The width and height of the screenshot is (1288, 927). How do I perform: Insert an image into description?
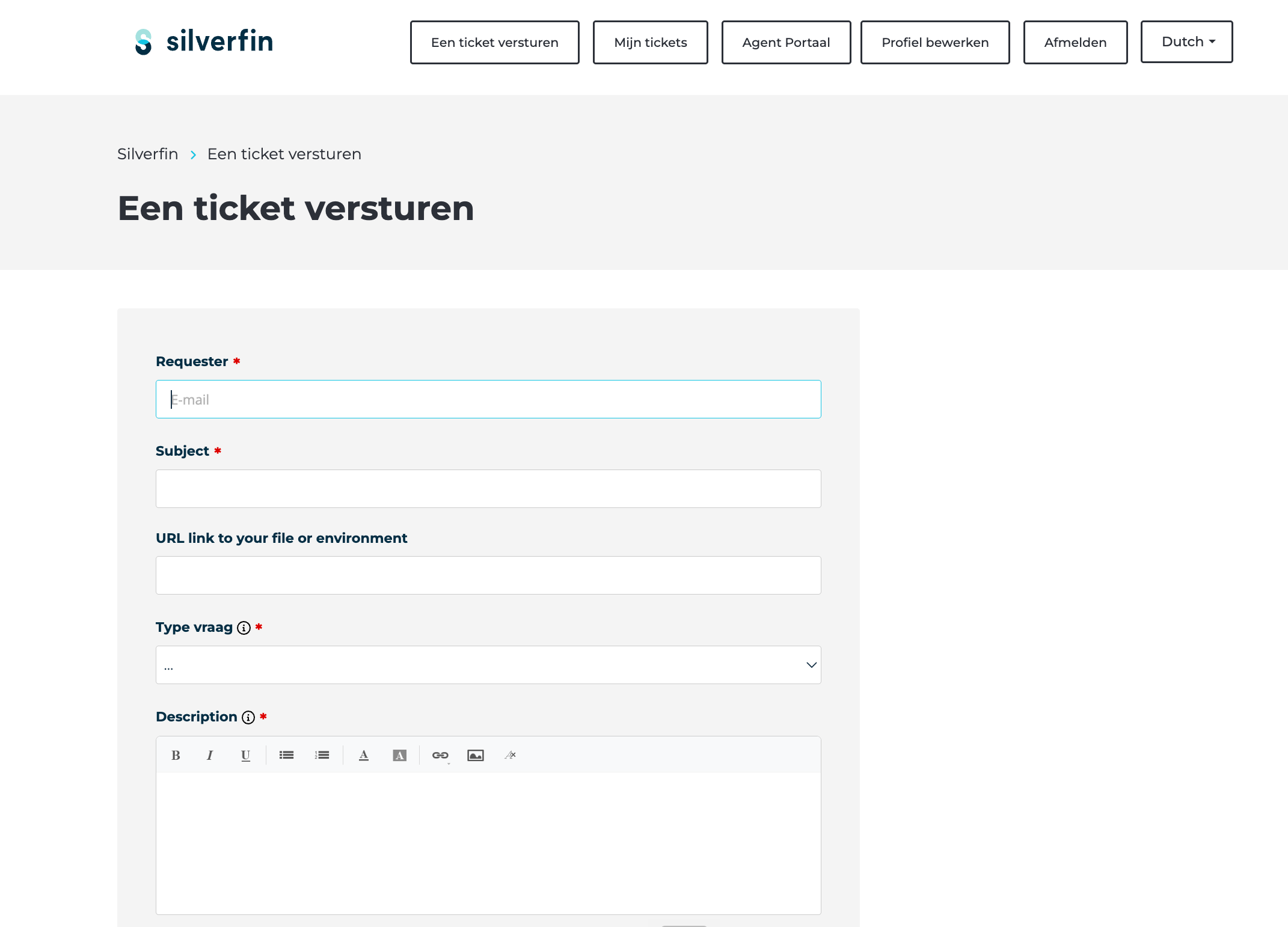click(476, 755)
